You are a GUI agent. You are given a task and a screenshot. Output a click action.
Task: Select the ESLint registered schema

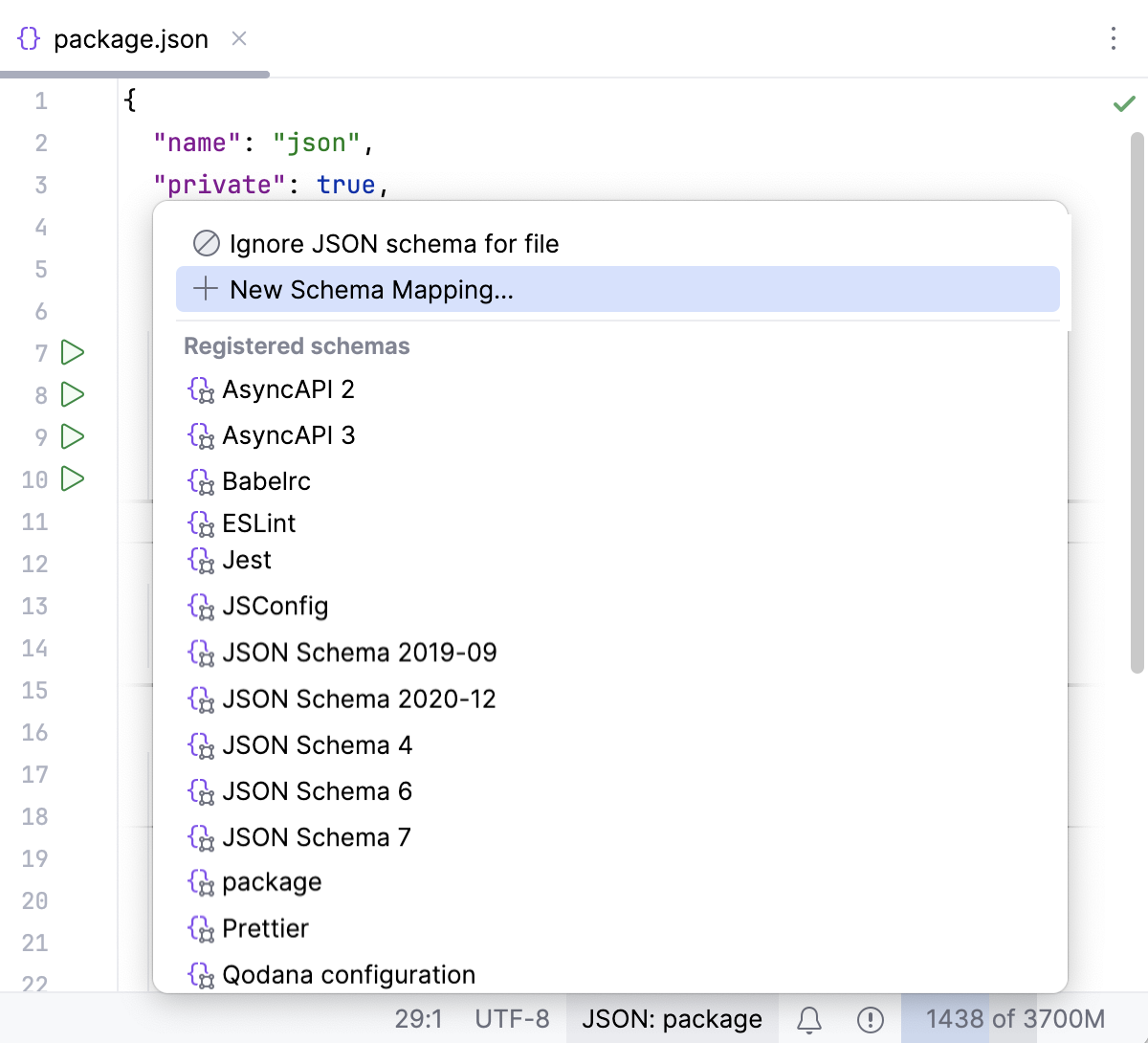[259, 523]
